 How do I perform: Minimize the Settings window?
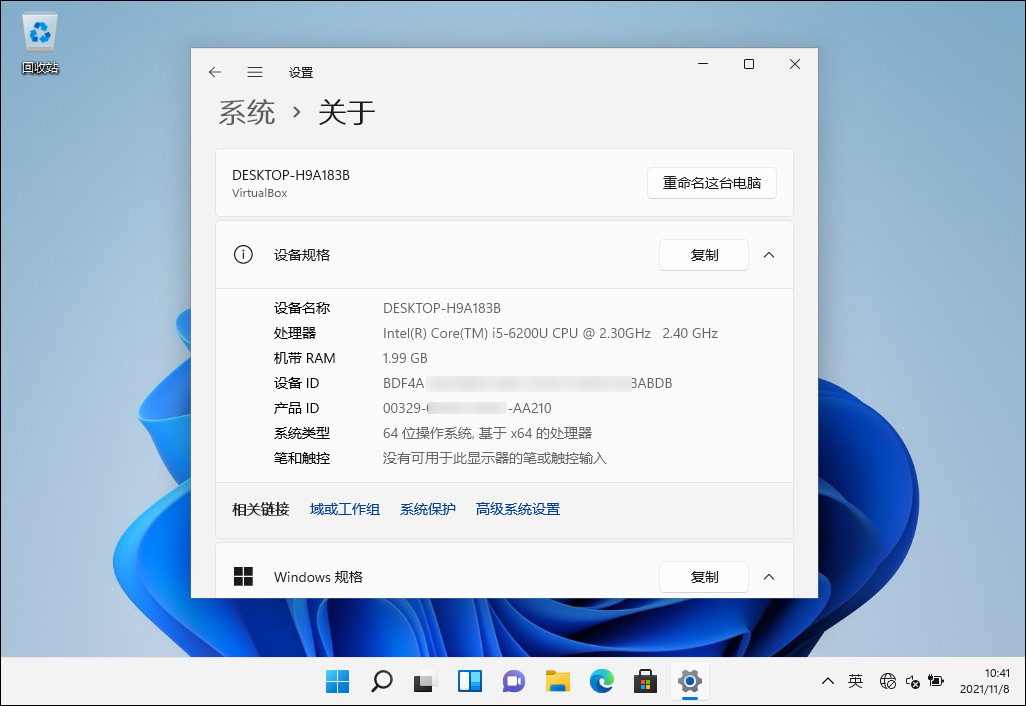tap(703, 64)
